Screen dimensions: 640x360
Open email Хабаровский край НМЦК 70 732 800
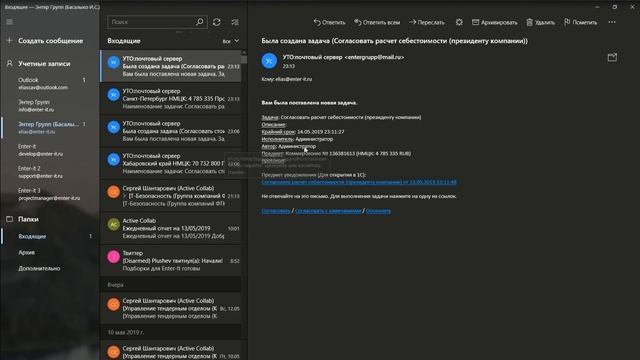tap(171, 163)
